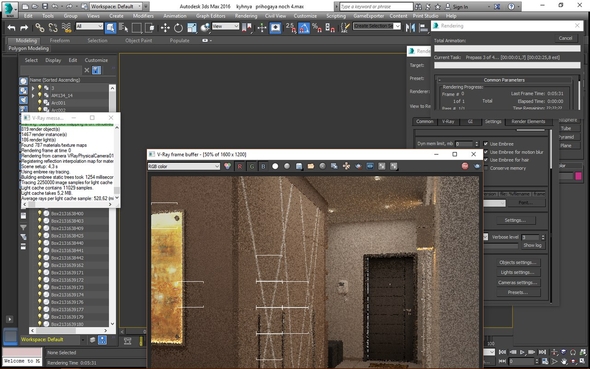
Task: Enable the Use Embree checkbox
Action: pyautogui.click(x=486, y=144)
